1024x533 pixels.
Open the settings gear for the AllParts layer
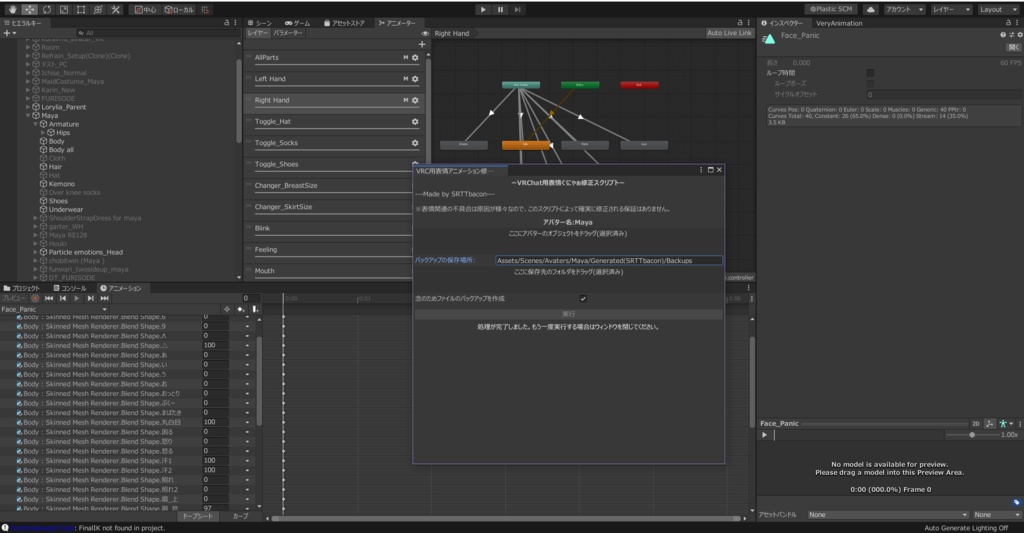(415, 57)
